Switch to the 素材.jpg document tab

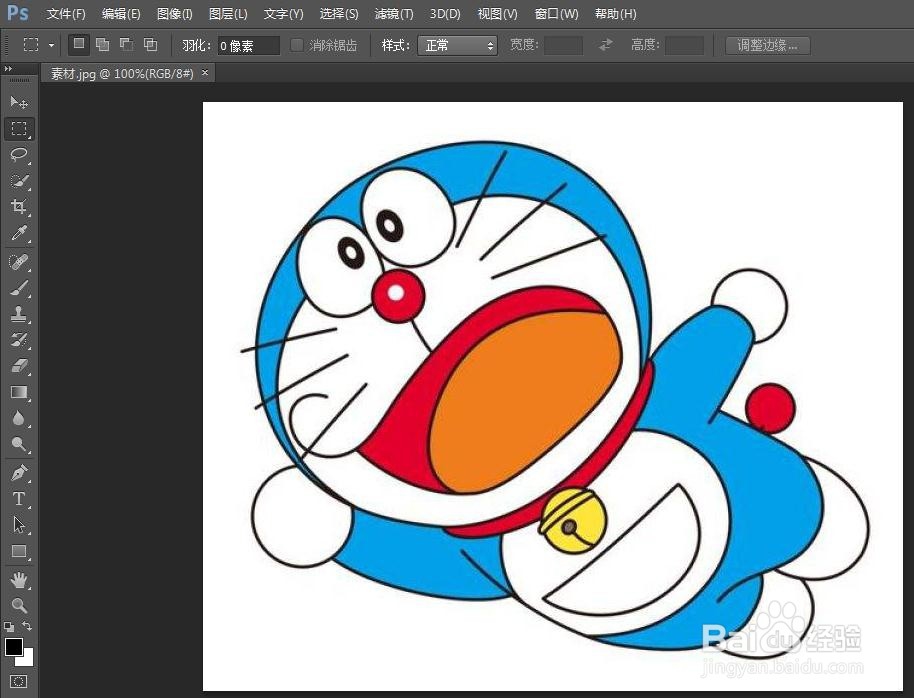coord(122,73)
